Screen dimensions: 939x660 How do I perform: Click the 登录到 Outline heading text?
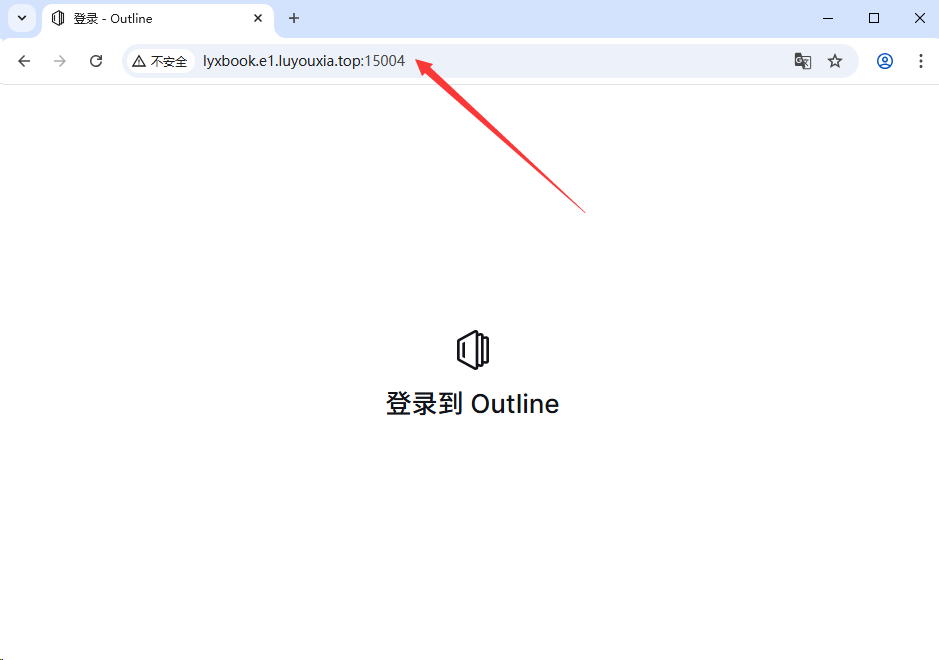472,404
